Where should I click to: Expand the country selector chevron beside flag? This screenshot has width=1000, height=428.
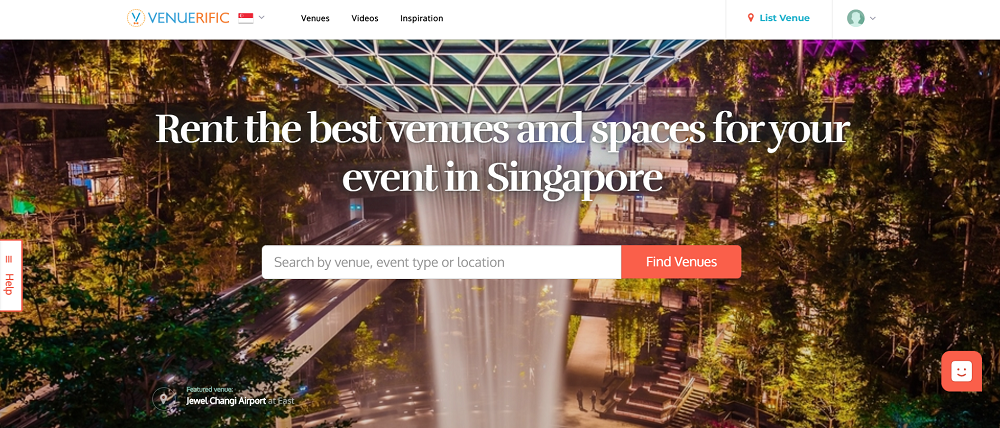(261, 18)
